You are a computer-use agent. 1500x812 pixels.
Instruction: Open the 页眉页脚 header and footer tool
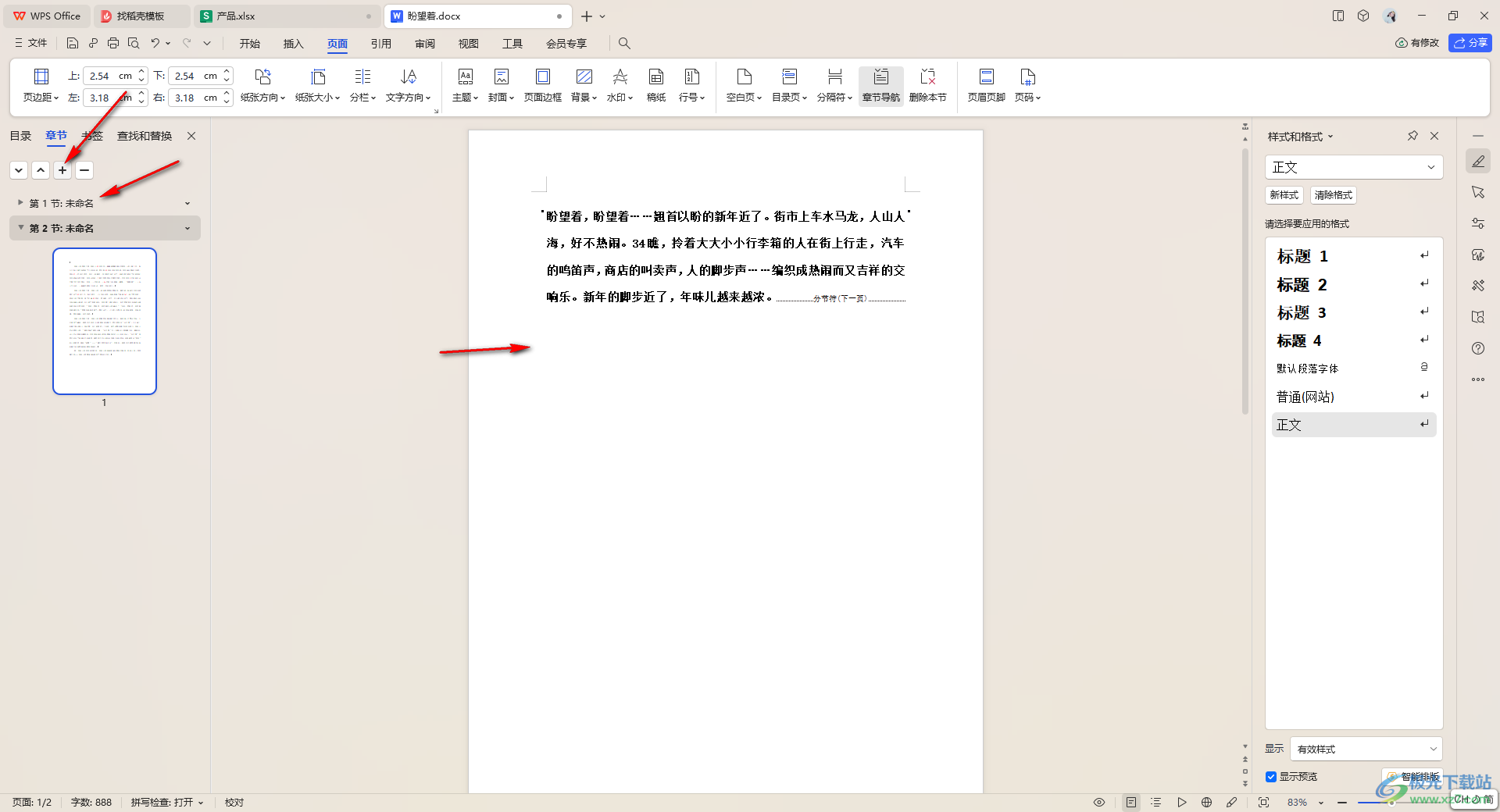(986, 85)
